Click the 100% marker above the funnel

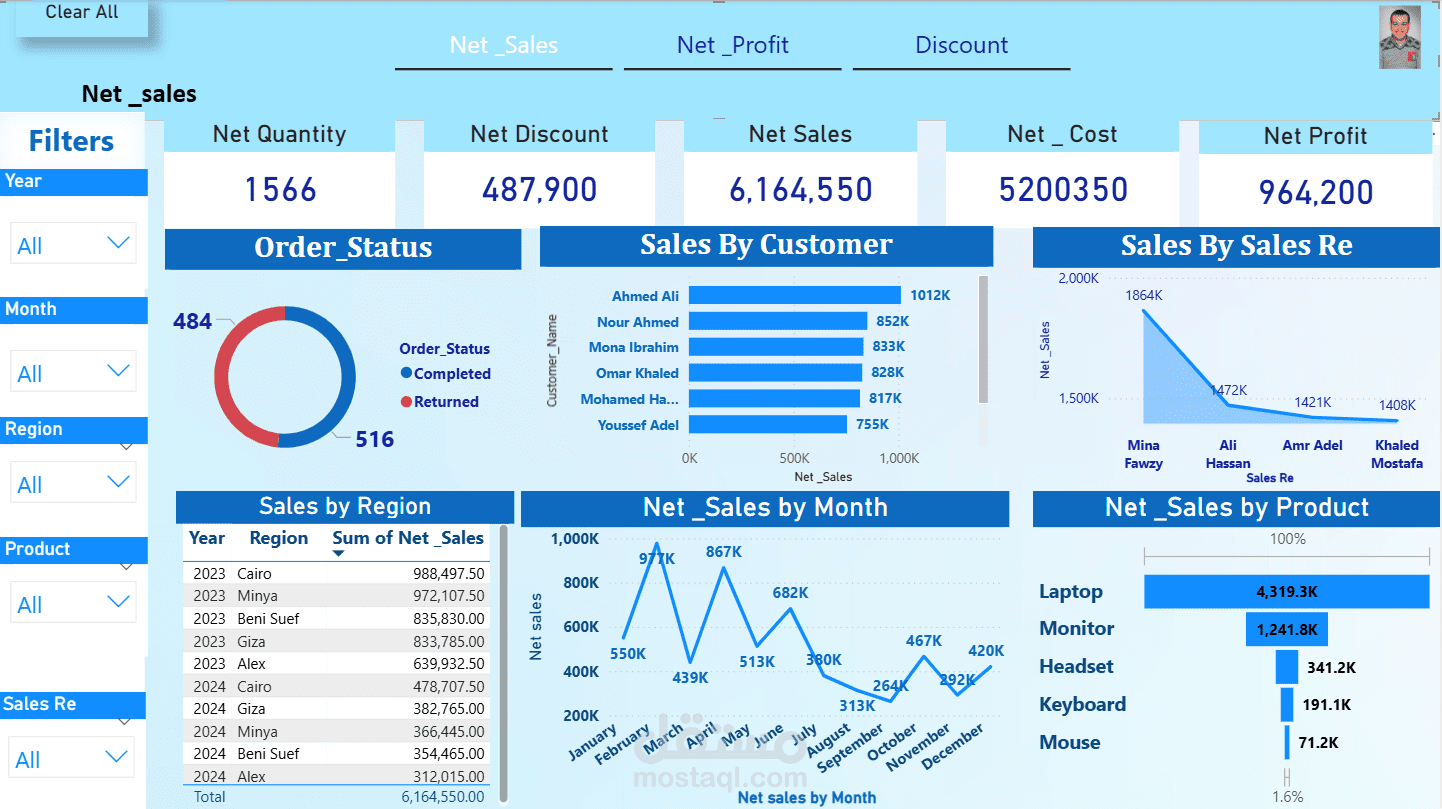(1288, 538)
